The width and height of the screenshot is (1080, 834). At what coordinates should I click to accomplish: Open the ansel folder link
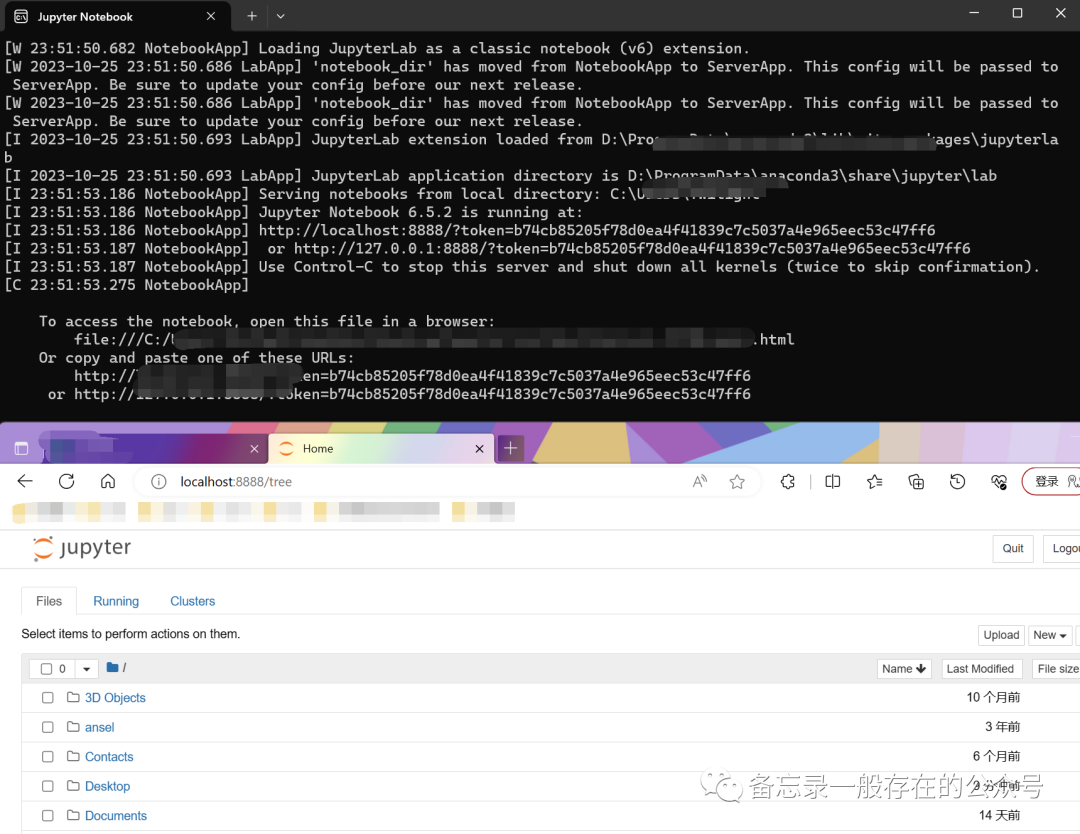(x=99, y=727)
